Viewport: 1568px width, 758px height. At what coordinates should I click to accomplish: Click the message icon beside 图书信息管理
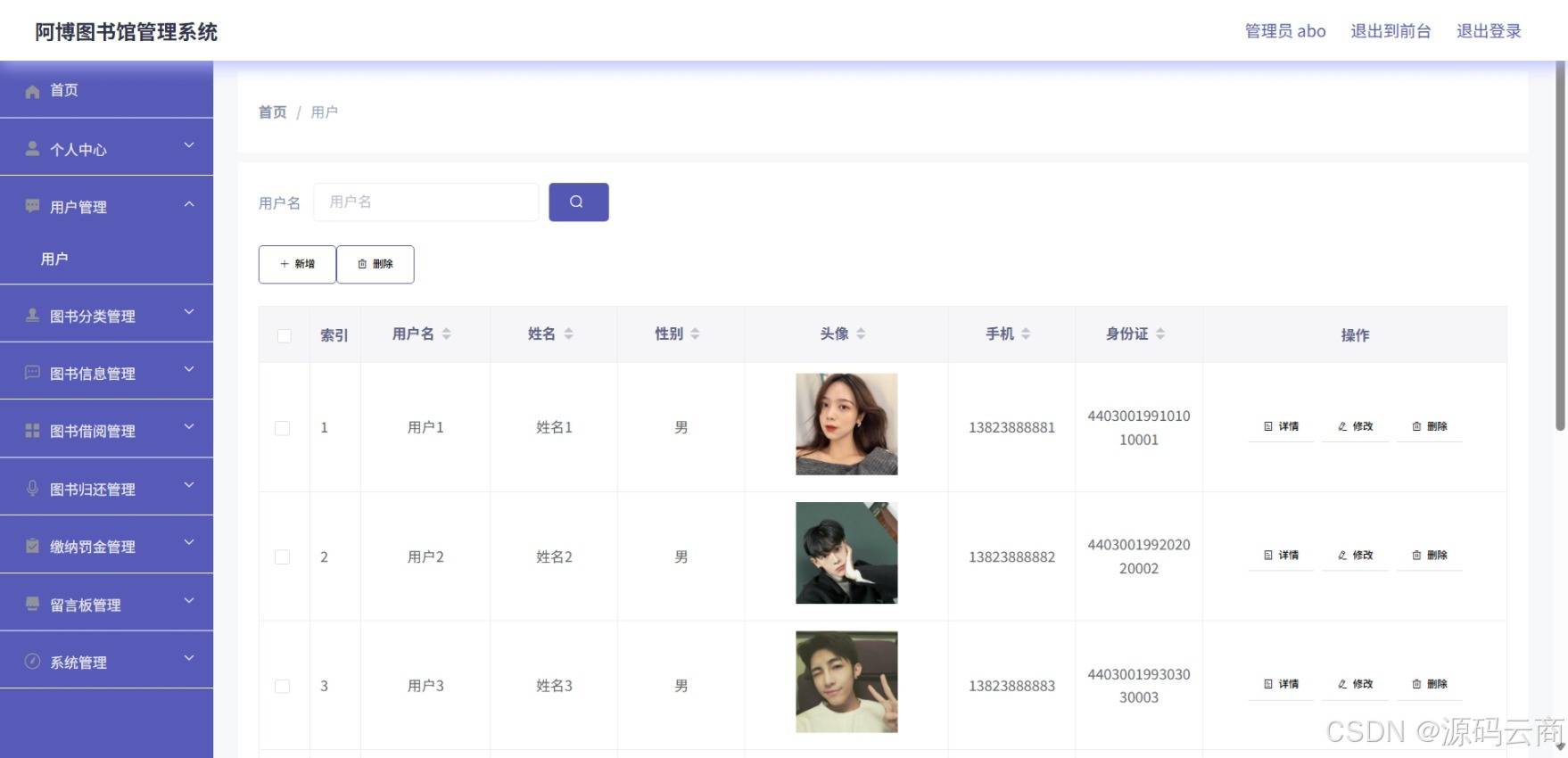pos(32,373)
